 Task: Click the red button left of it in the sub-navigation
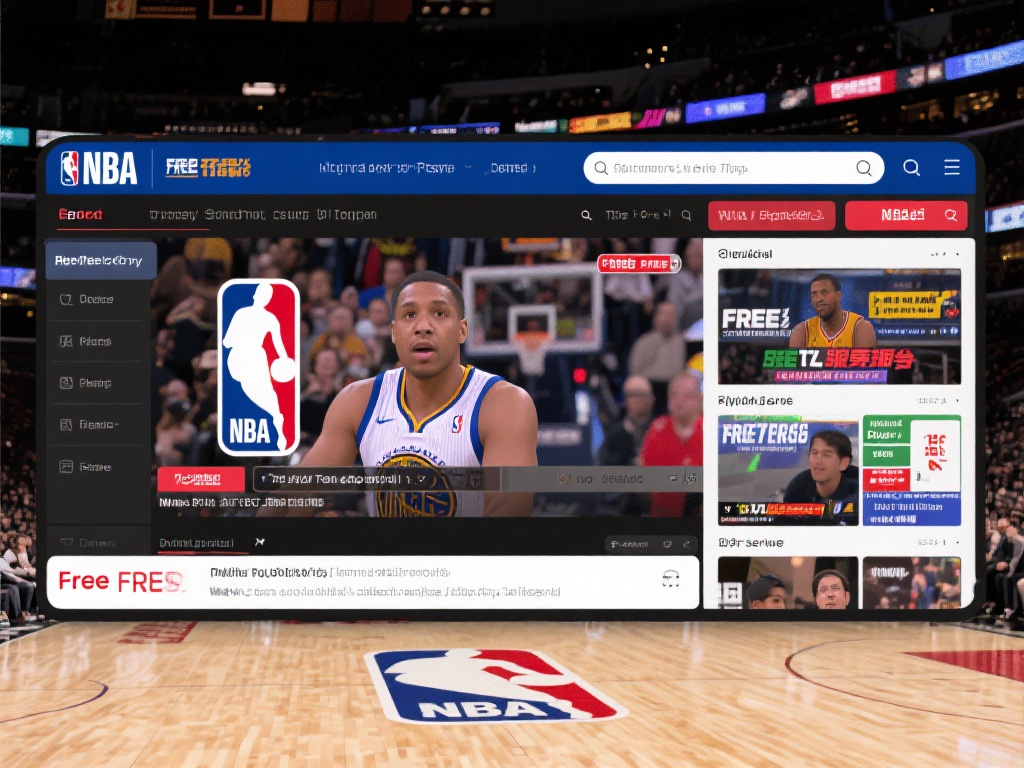click(771, 215)
